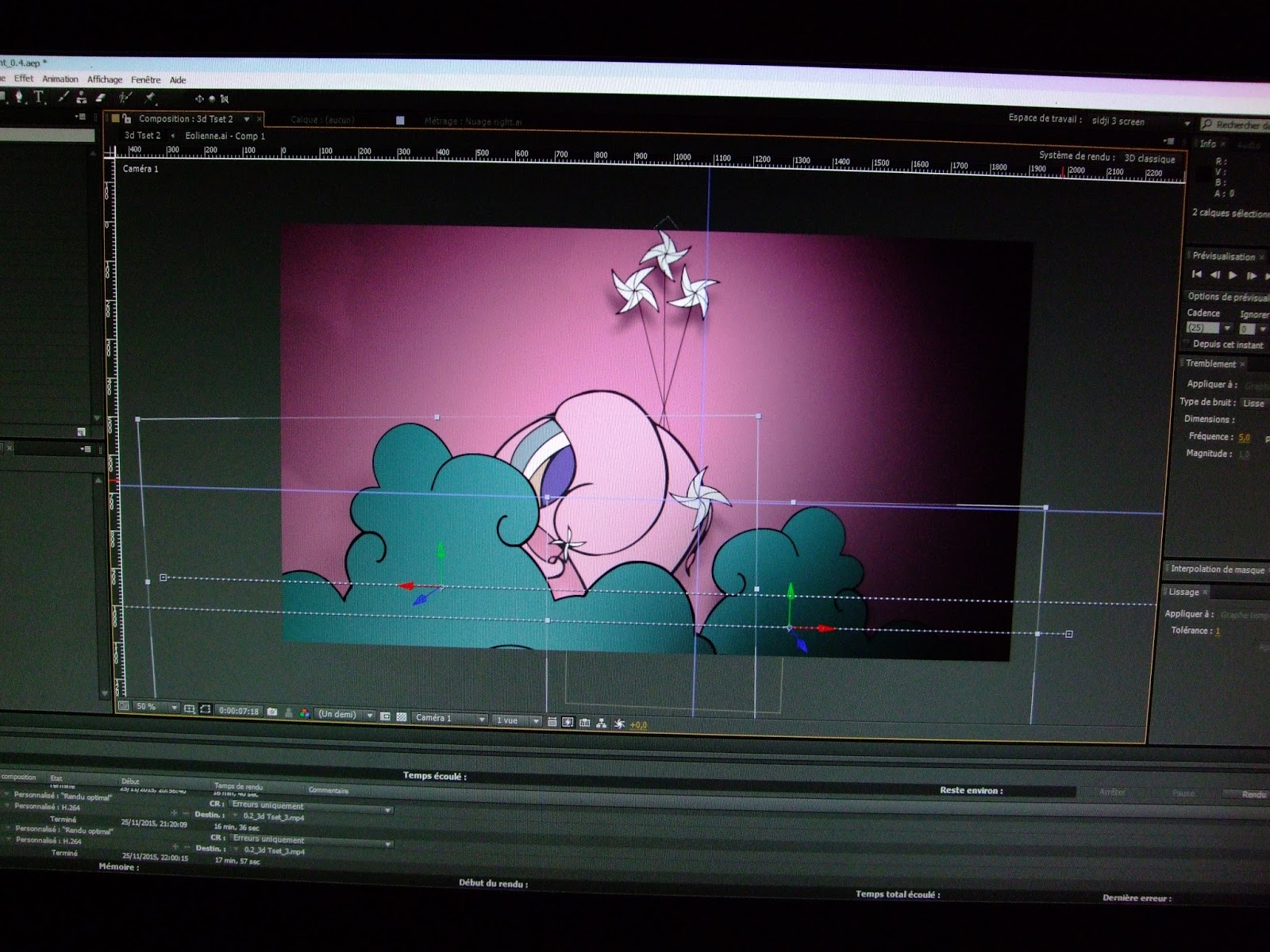Open the show channel color icon
This screenshot has height=952, width=1270.
[x=304, y=713]
